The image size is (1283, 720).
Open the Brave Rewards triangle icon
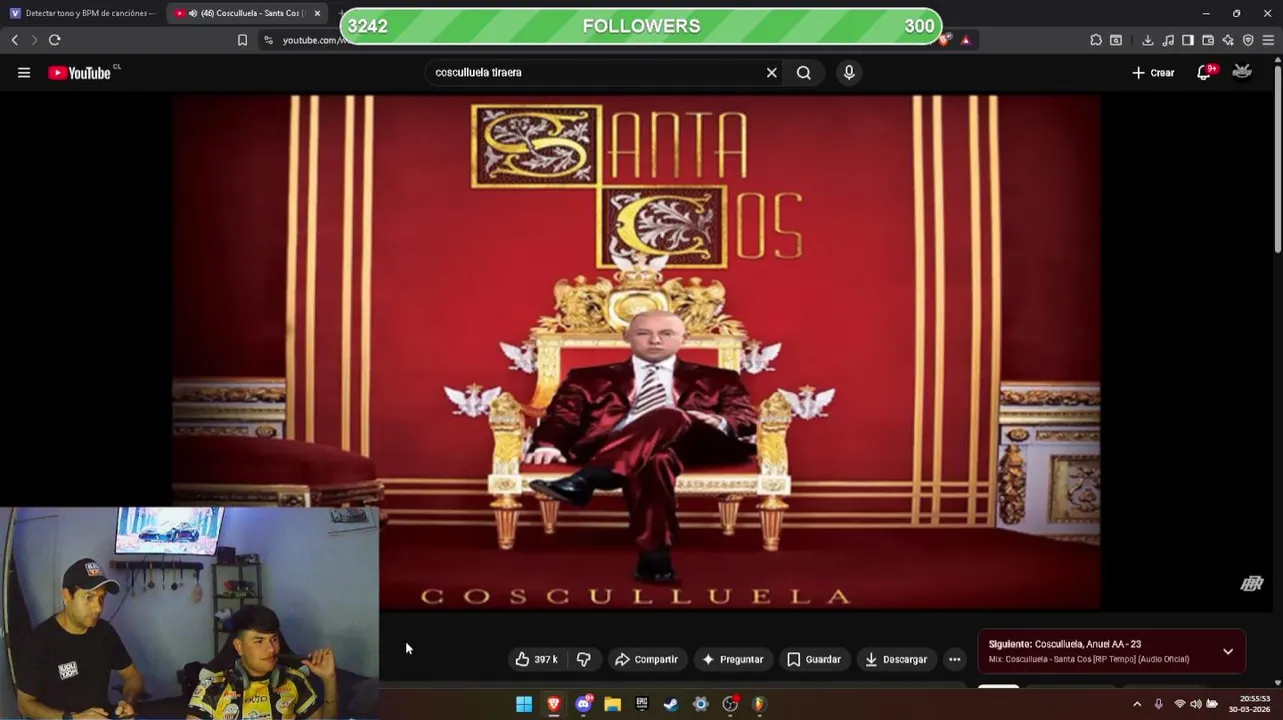966,40
